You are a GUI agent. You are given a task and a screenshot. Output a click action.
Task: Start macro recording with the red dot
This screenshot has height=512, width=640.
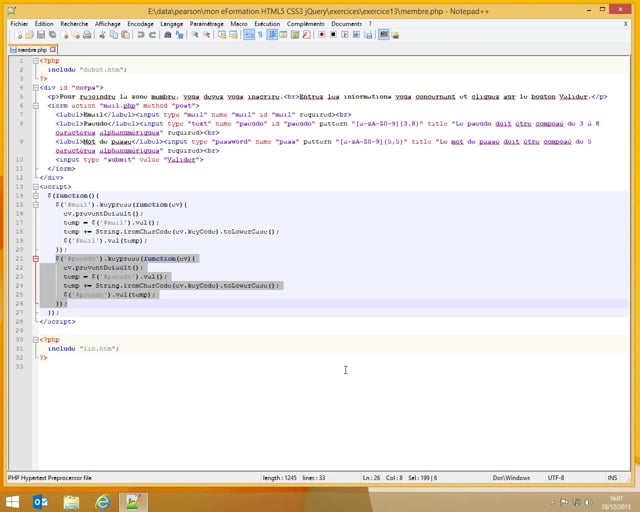click(322, 35)
